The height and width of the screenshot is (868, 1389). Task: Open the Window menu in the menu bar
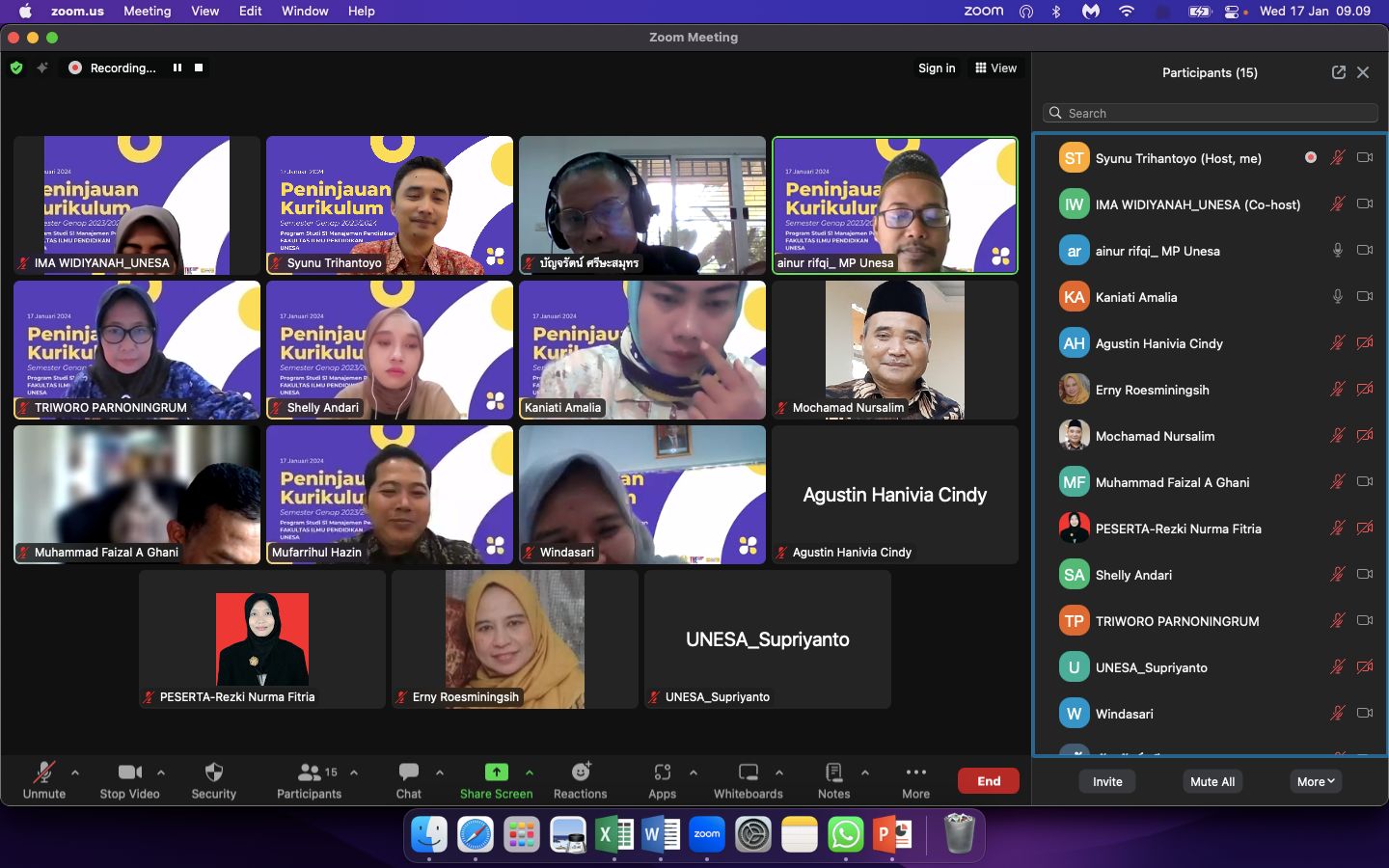tap(305, 11)
